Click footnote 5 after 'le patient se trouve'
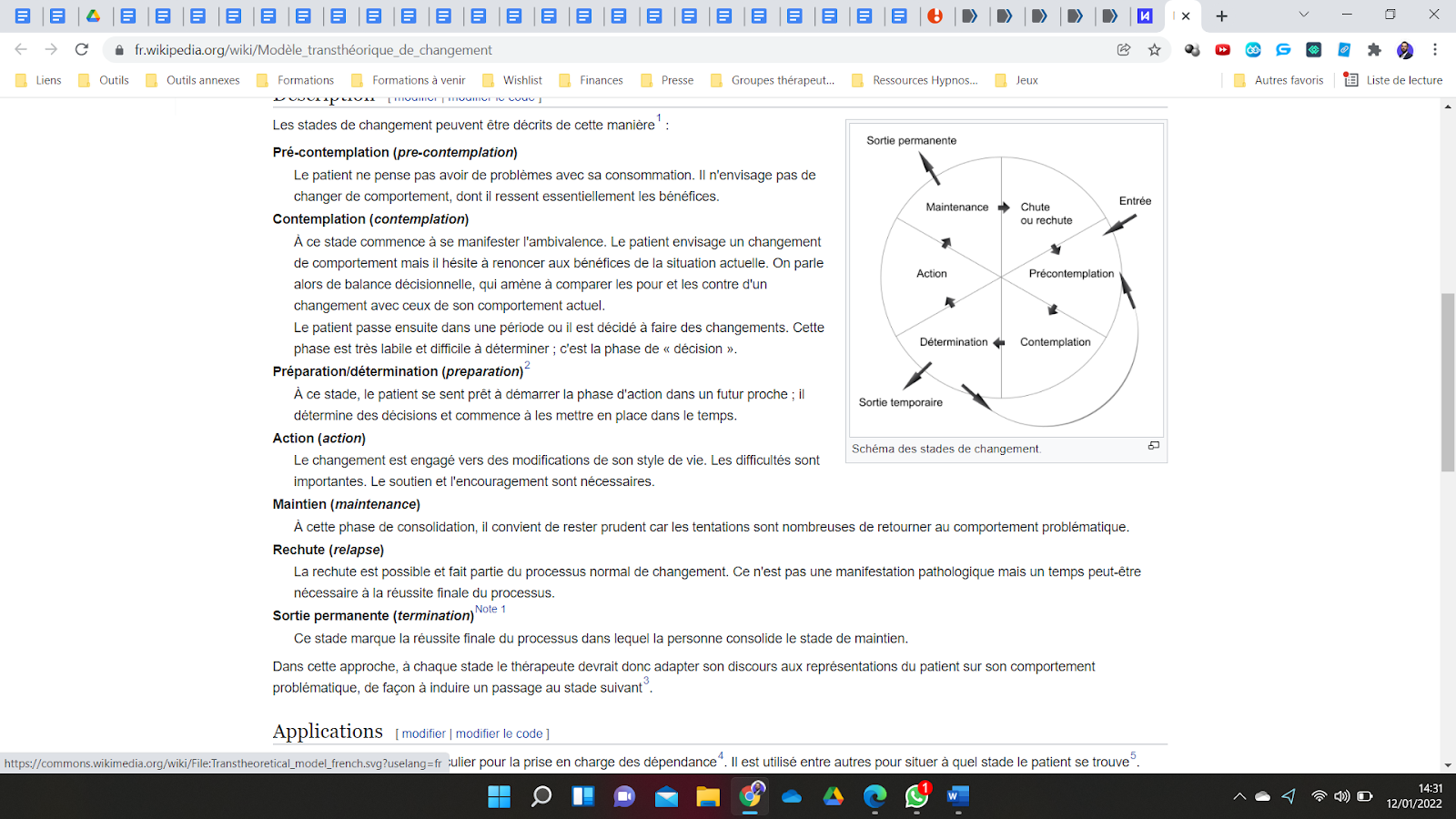The width and height of the screenshot is (1456, 819). 1133,755
